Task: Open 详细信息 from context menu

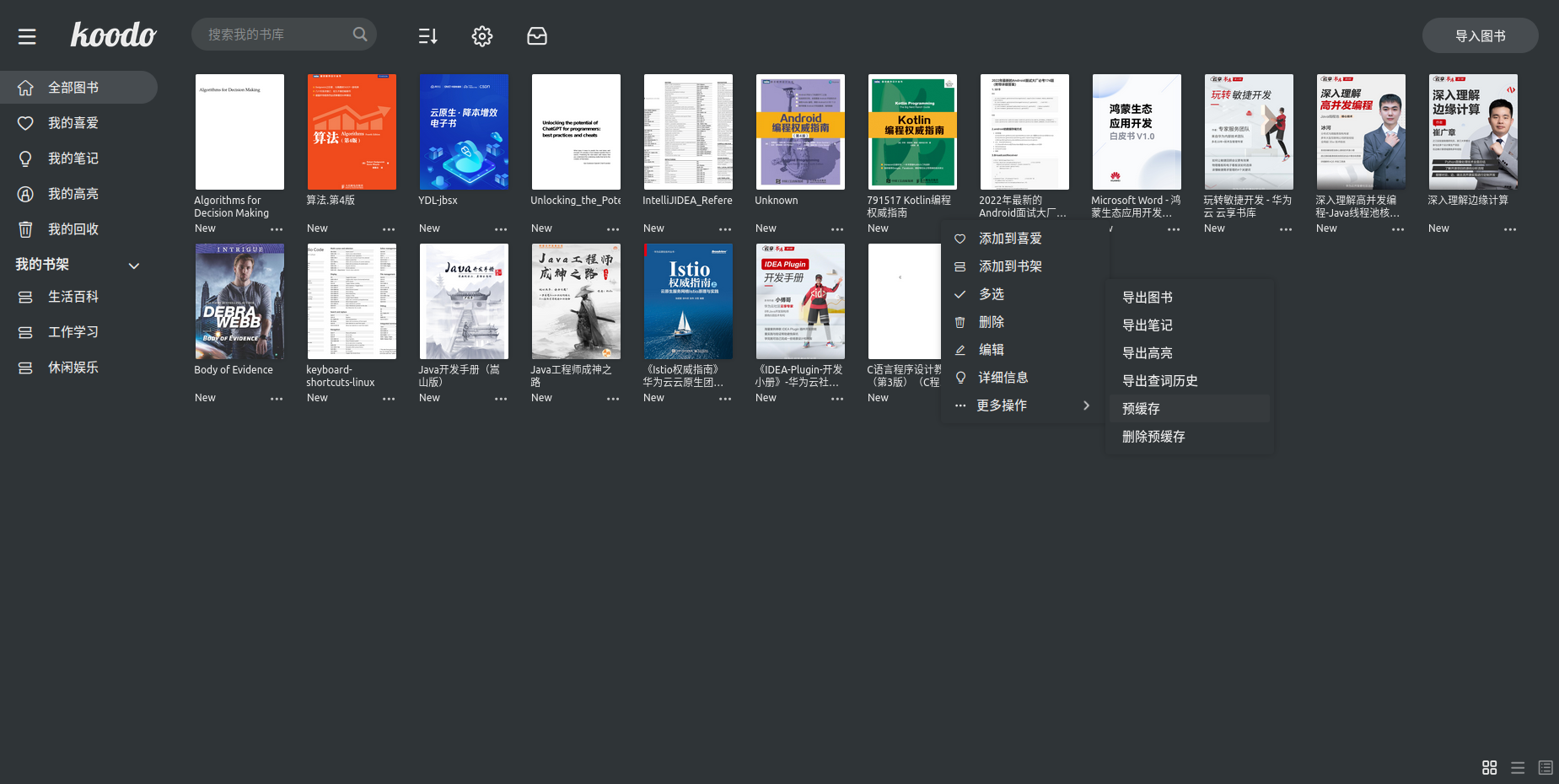Action: [1025, 378]
